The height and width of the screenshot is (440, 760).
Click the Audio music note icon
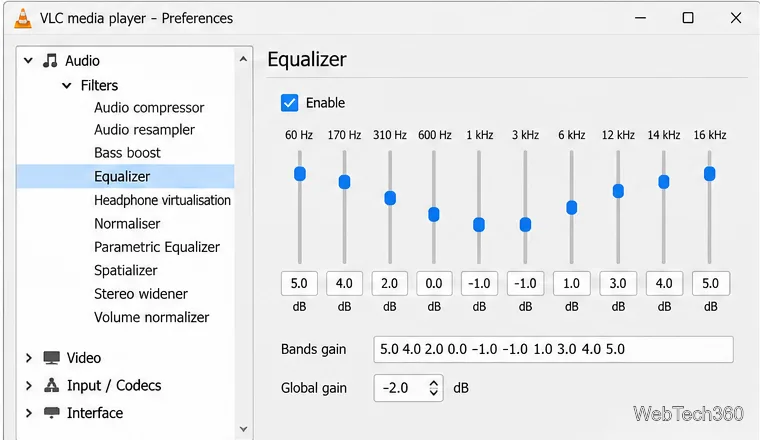pos(50,61)
